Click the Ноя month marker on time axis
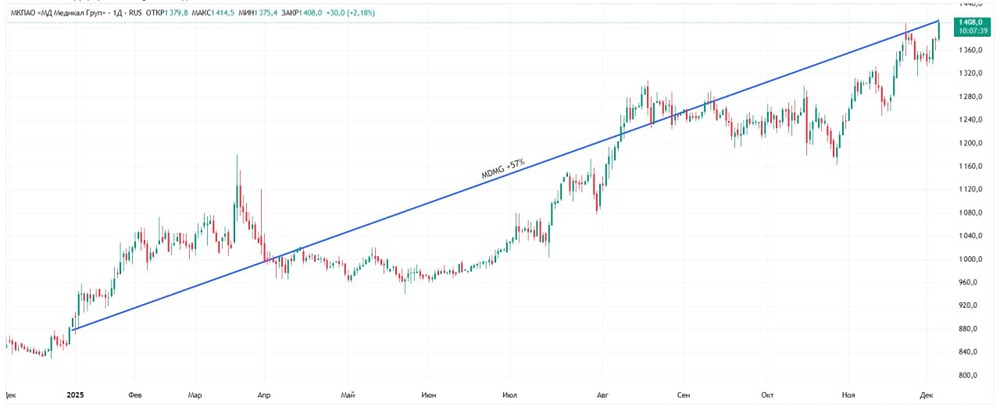The width and height of the screenshot is (1000, 414). [850, 395]
